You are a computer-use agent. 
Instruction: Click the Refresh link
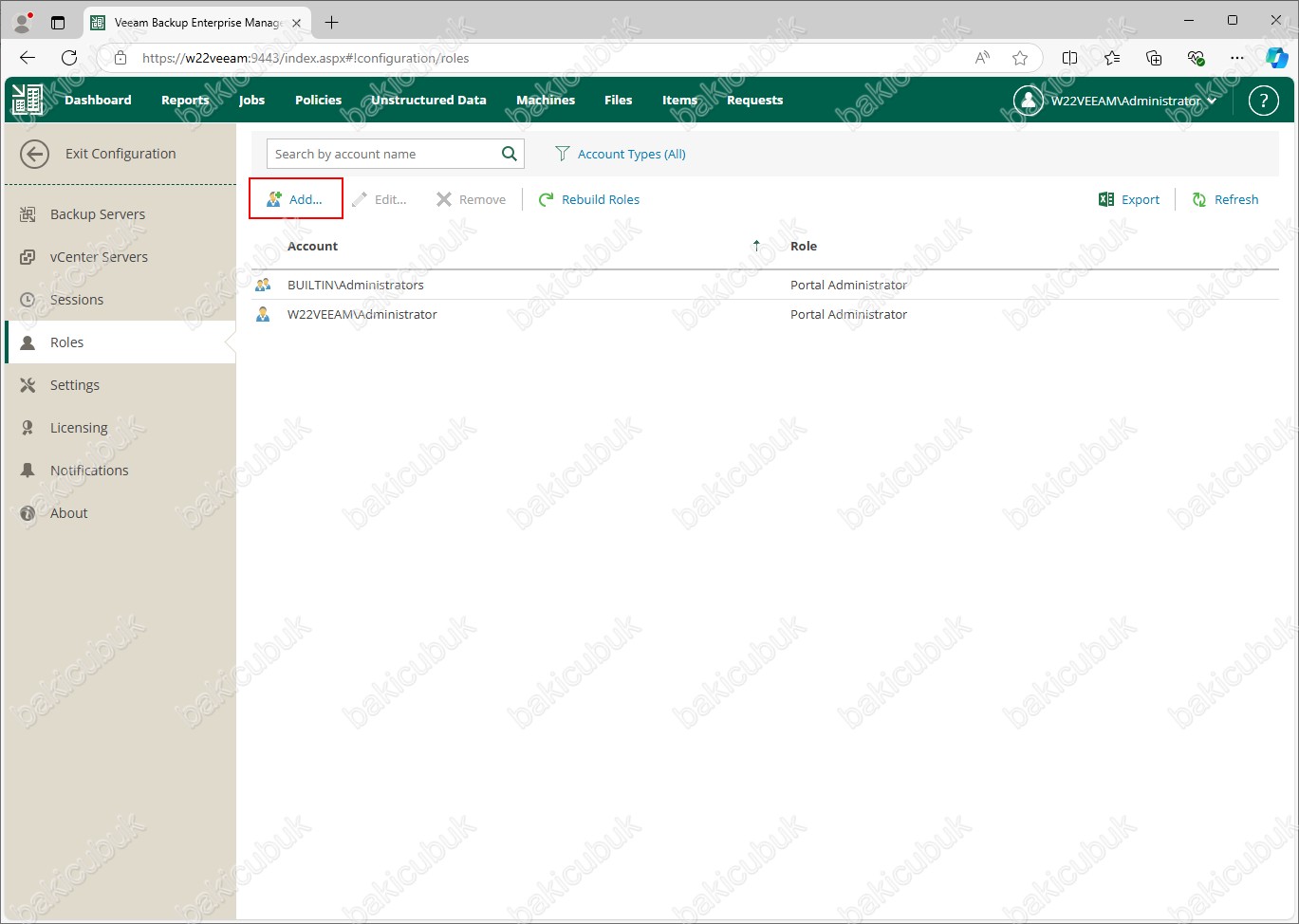click(1236, 199)
